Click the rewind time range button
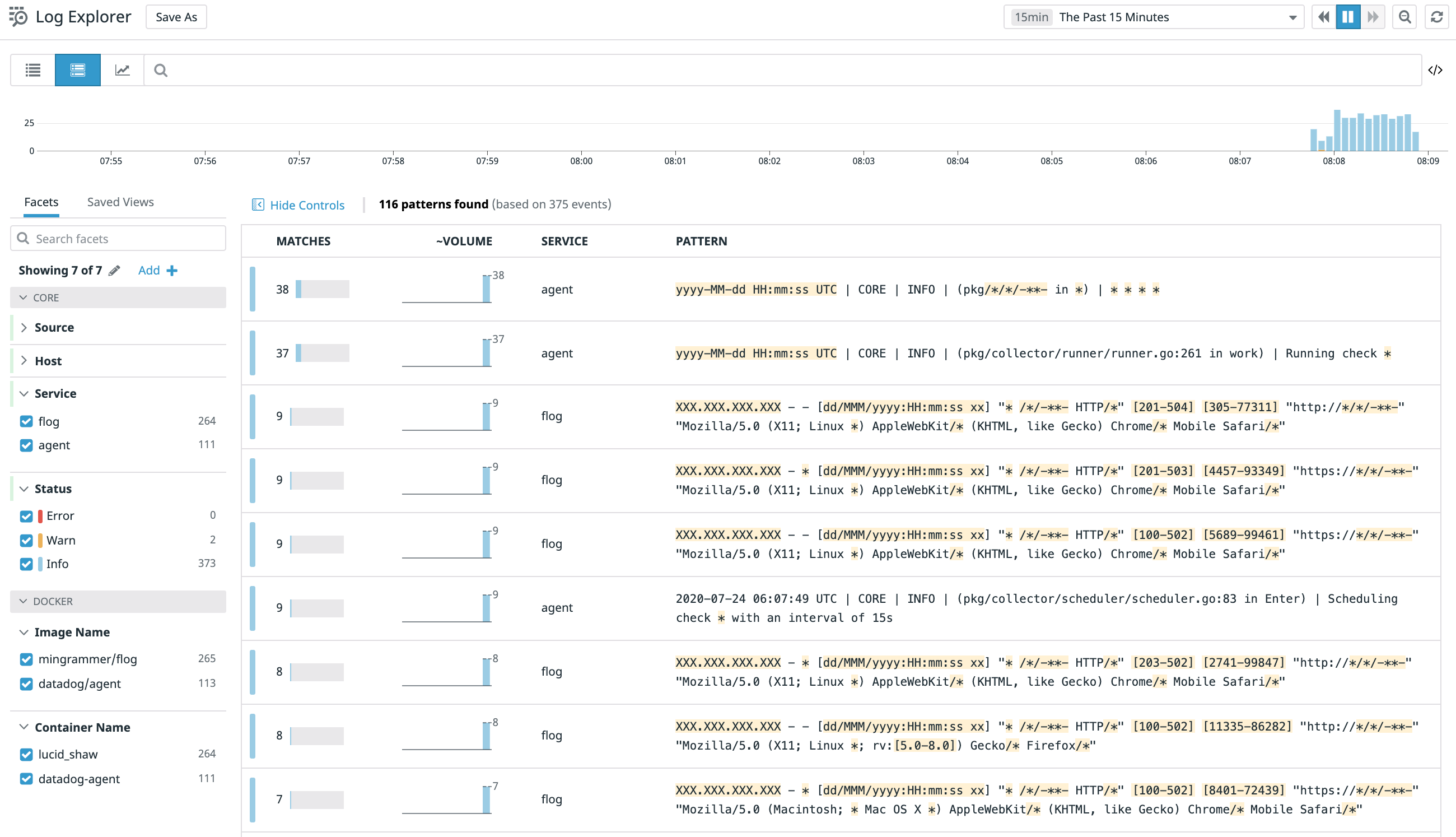 (1324, 17)
